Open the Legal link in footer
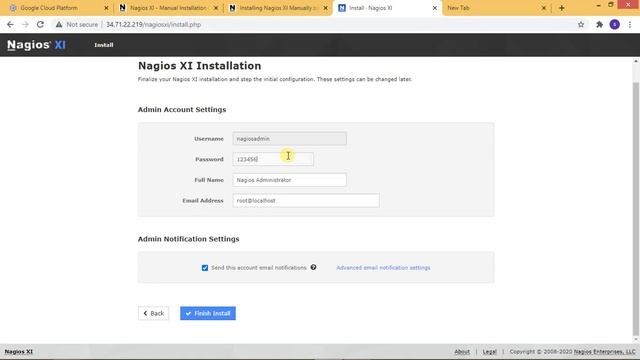640x360 pixels. coord(489,351)
